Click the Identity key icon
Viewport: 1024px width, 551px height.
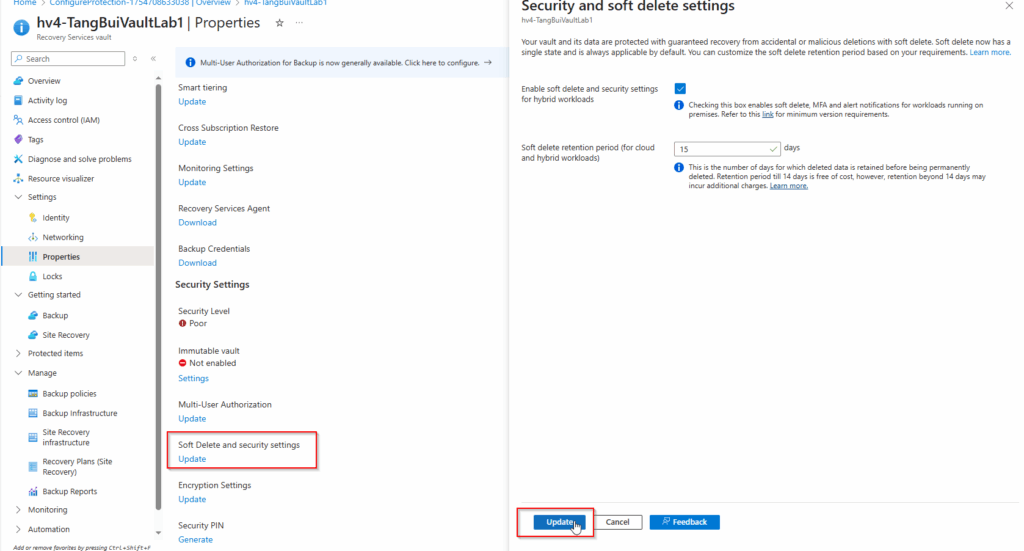pyautogui.click(x=33, y=218)
